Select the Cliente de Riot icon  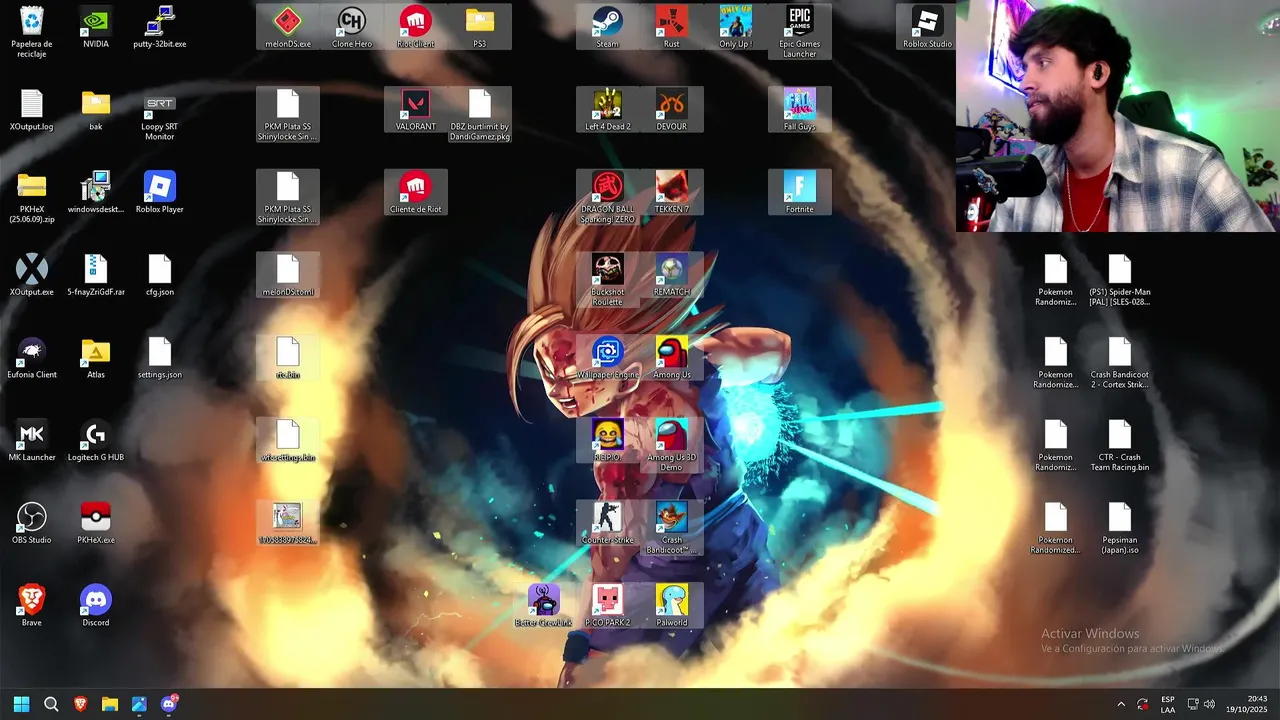click(416, 192)
